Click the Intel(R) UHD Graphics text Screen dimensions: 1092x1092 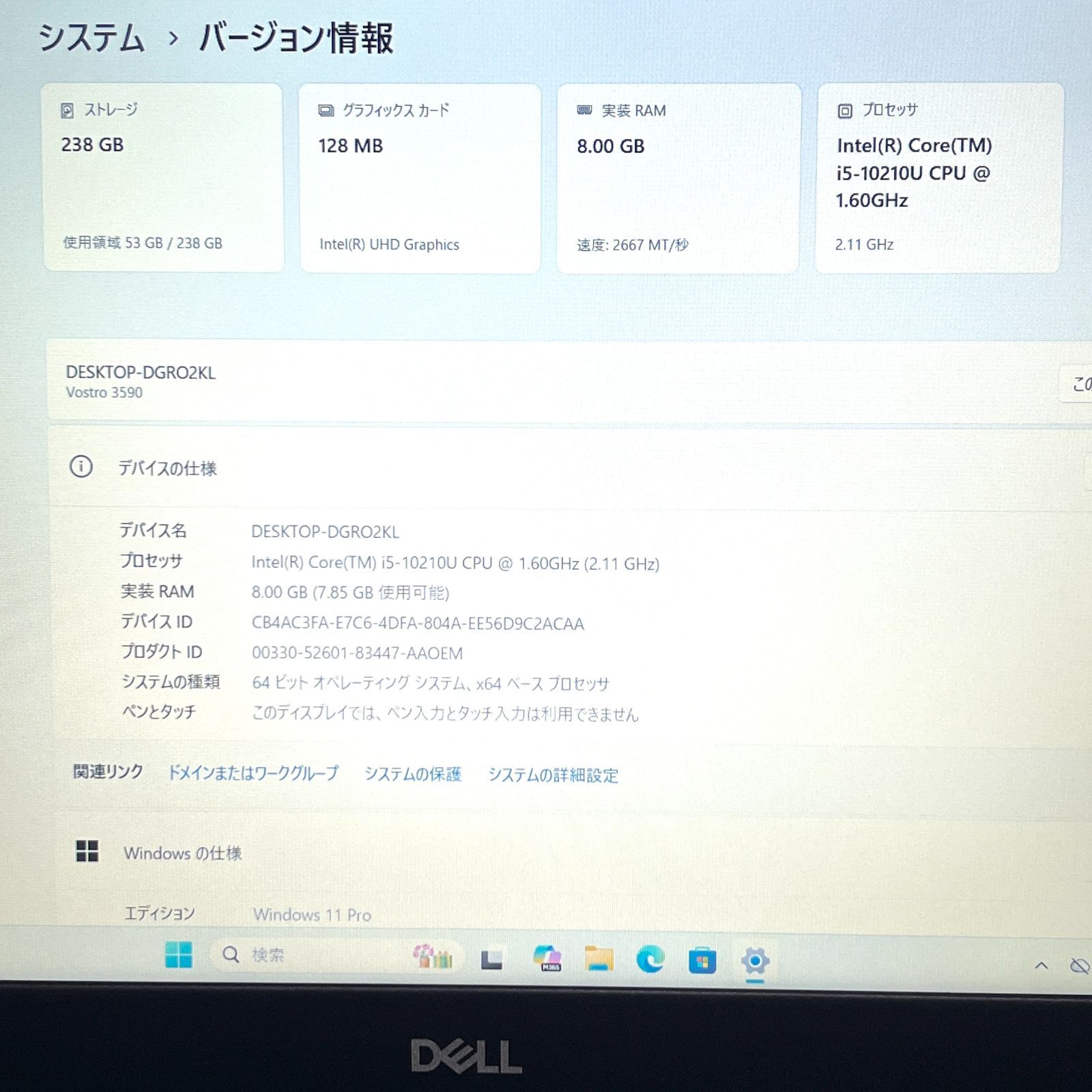389,244
